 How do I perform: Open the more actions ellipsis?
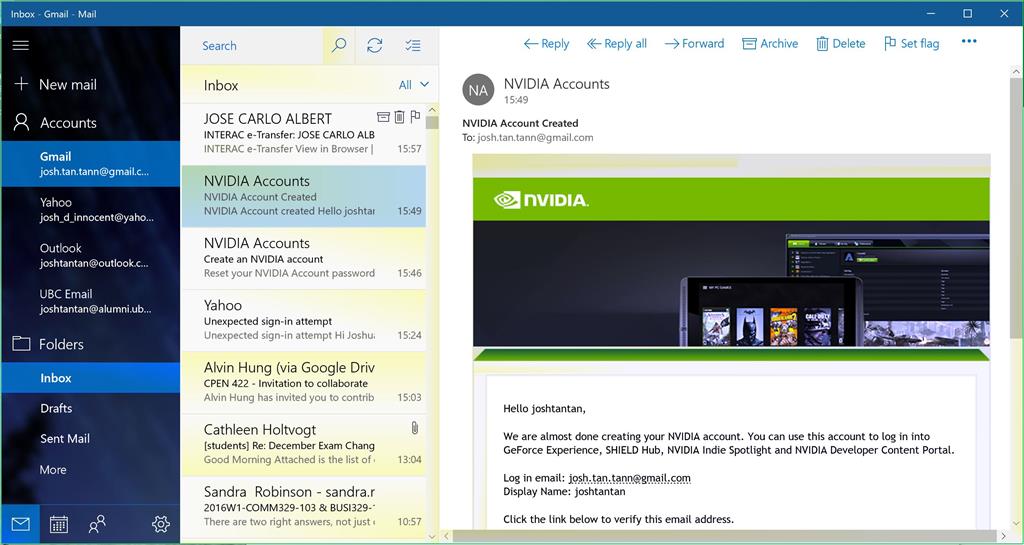click(x=969, y=42)
